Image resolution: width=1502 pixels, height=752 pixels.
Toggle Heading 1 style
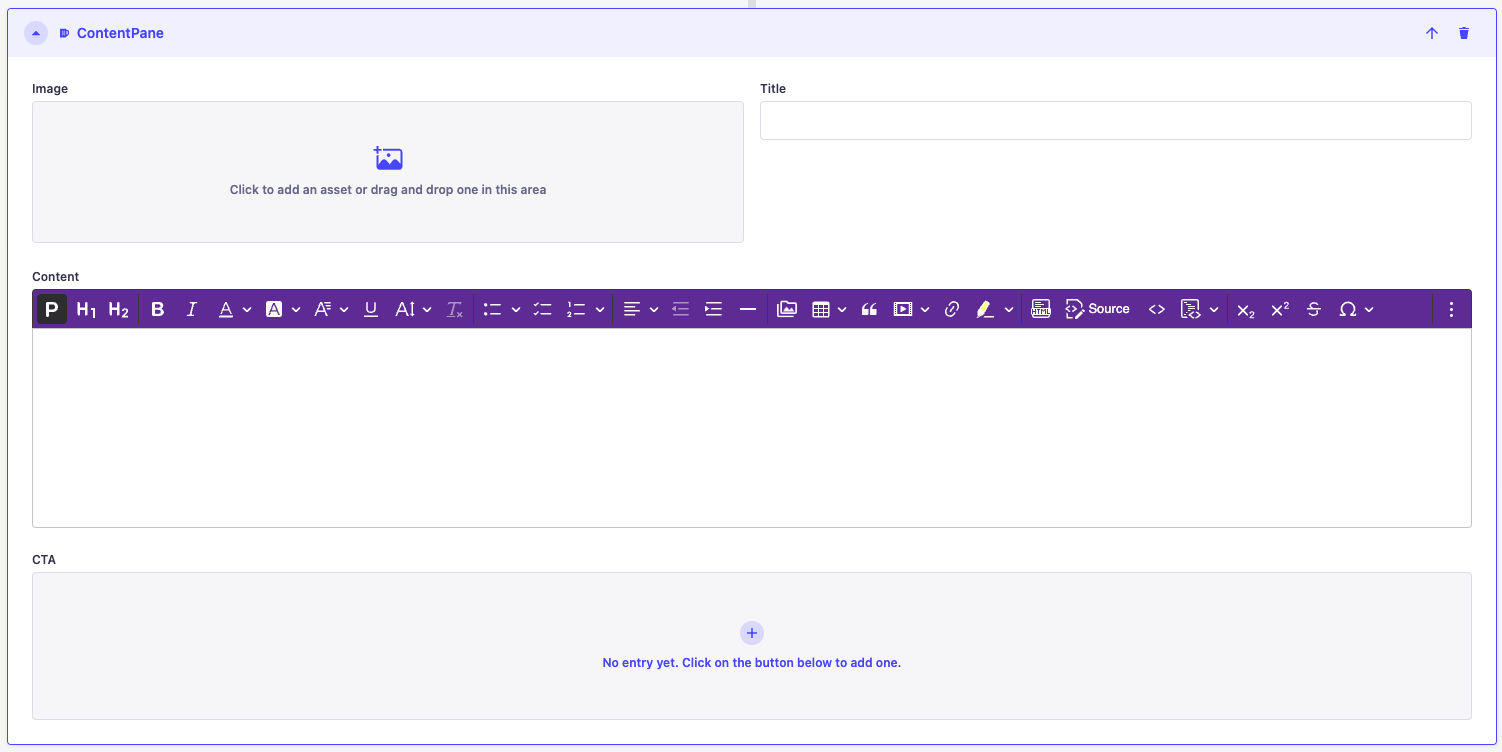coord(86,310)
